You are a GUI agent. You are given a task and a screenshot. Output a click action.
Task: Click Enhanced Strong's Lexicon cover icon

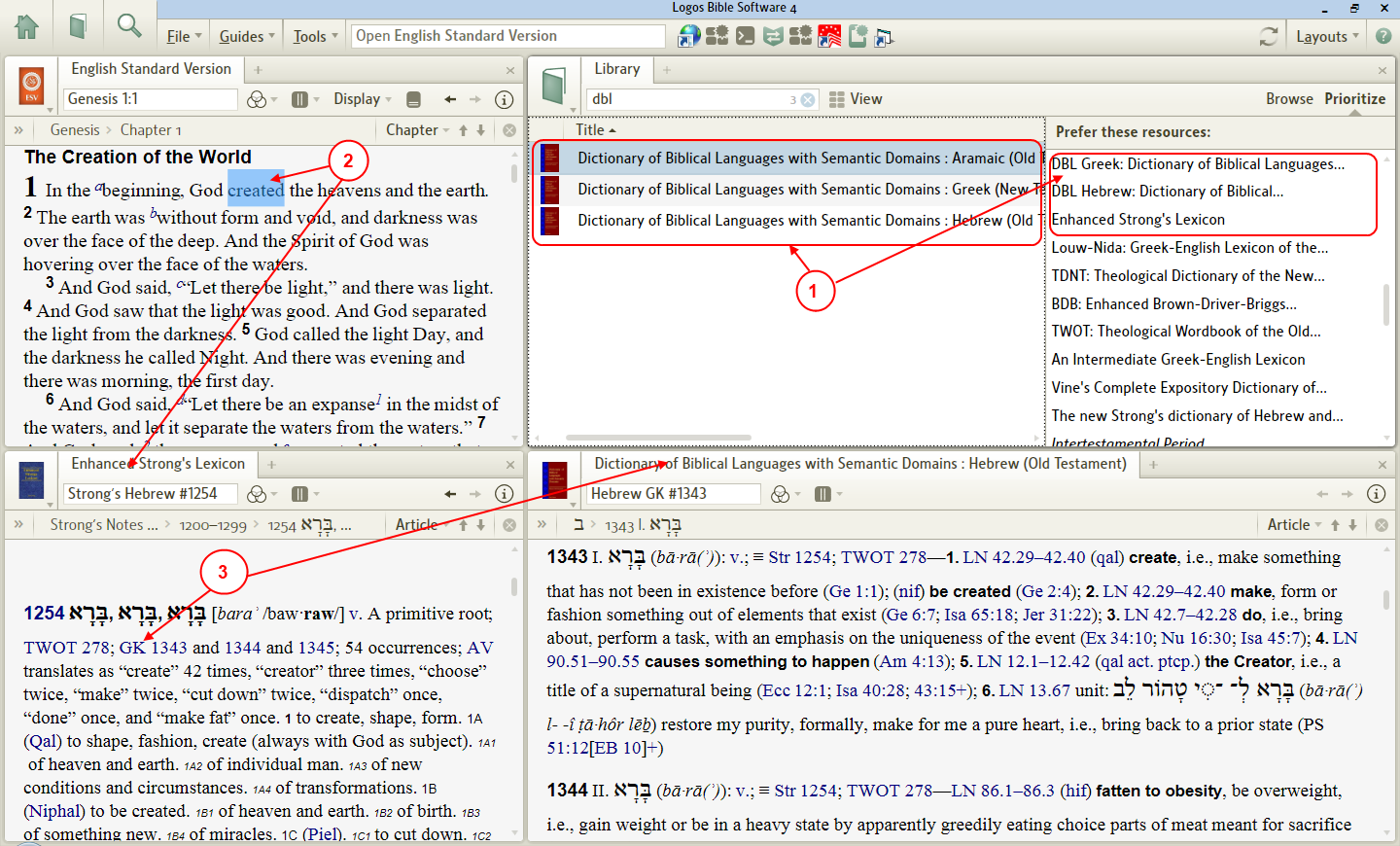tap(32, 480)
